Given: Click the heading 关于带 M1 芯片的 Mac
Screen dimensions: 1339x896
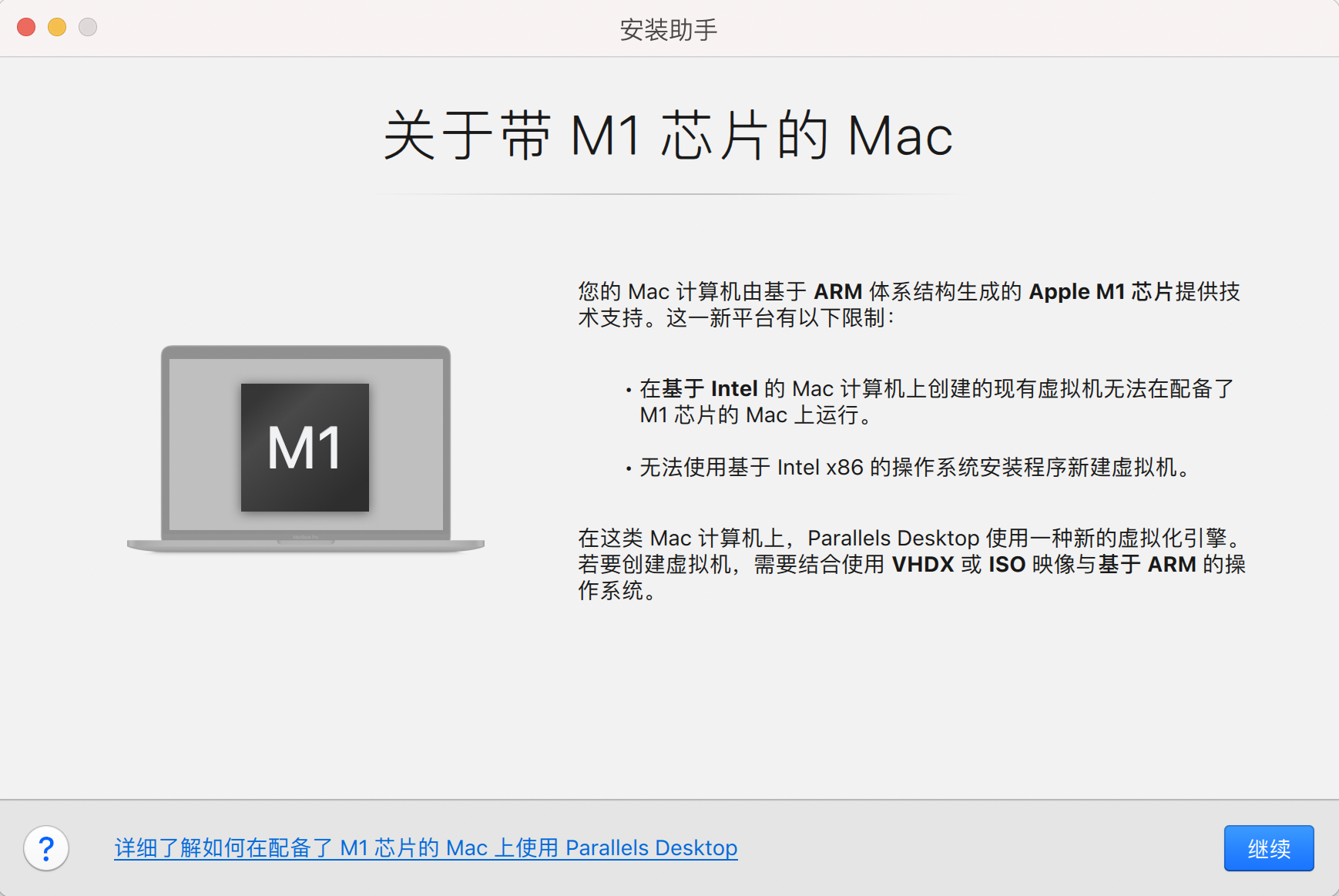Looking at the screenshot, I should 667,135.
